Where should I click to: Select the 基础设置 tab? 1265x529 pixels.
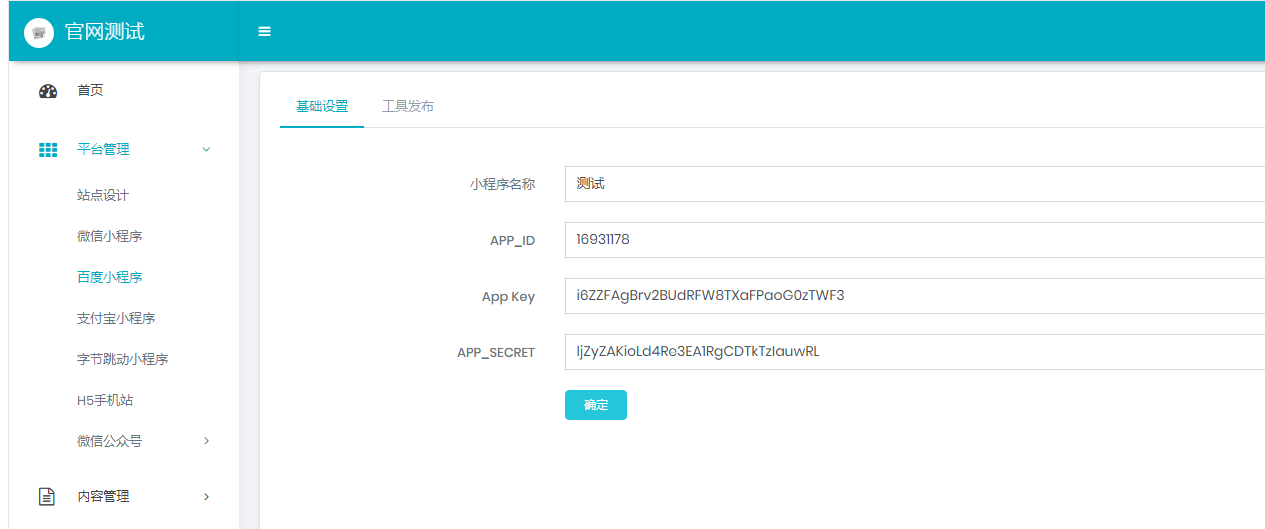pos(322,106)
